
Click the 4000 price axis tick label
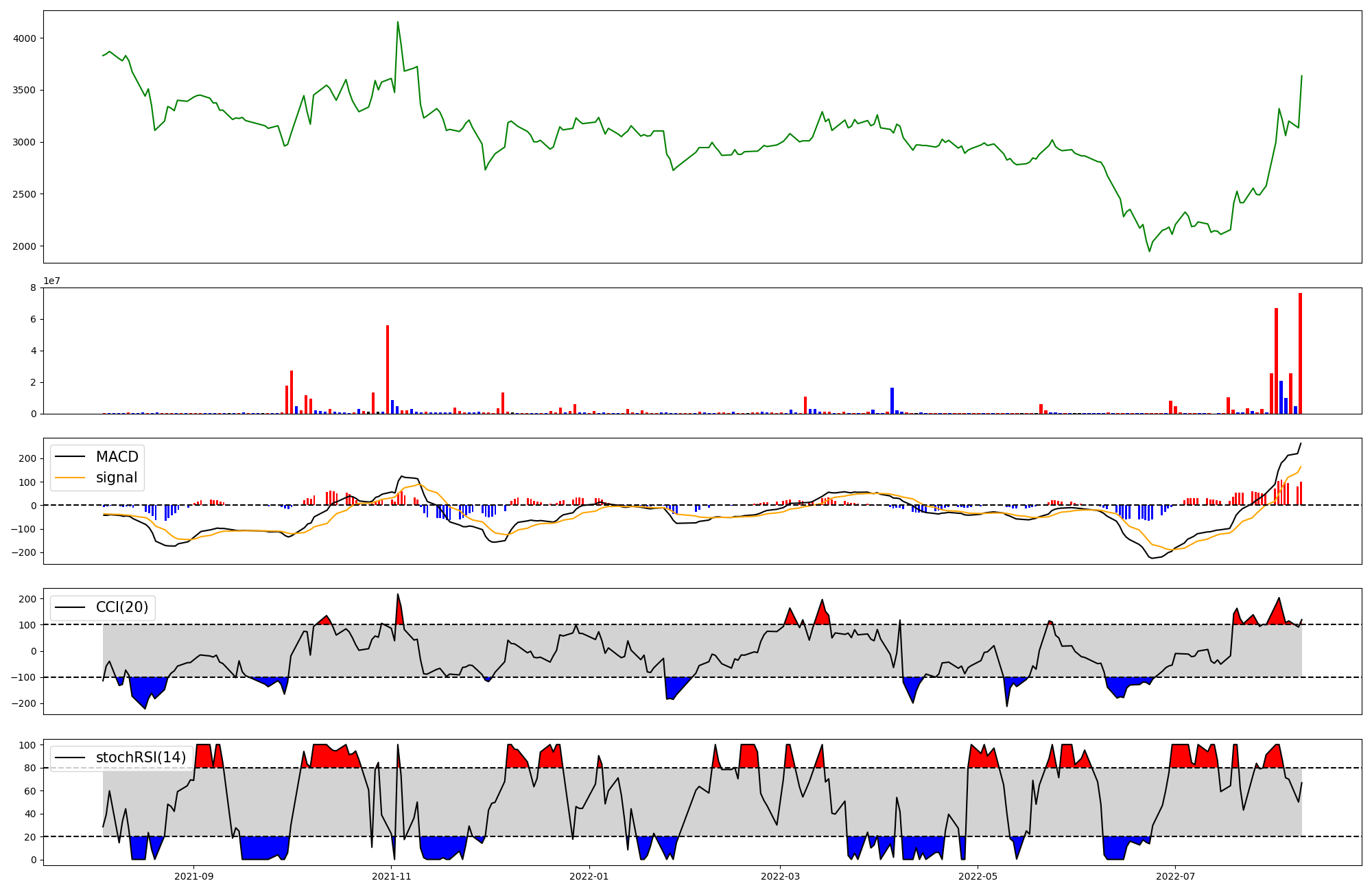pyautogui.click(x=25, y=38)
